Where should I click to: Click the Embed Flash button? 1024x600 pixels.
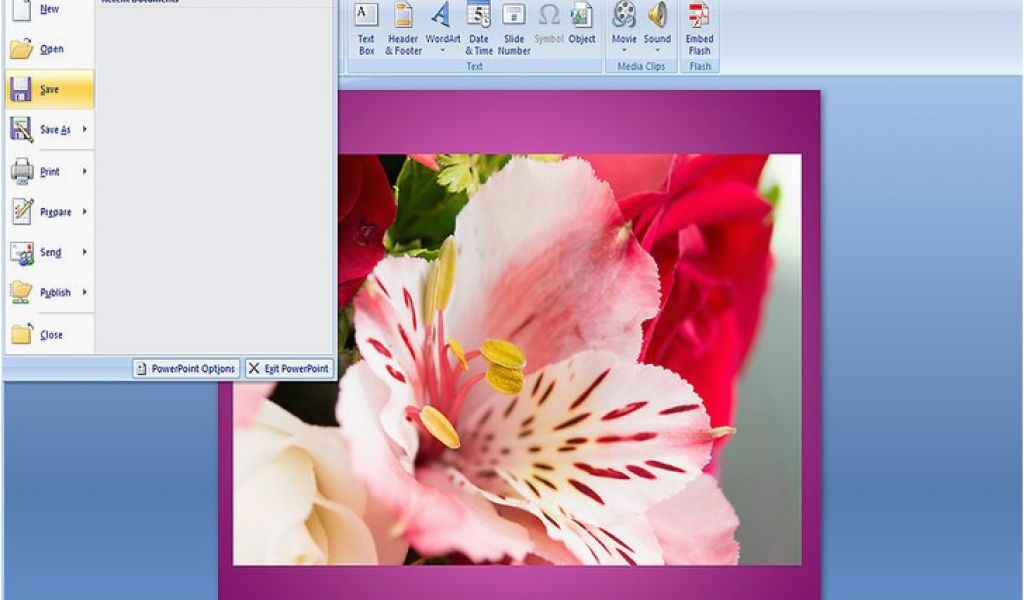coord(699,29)
